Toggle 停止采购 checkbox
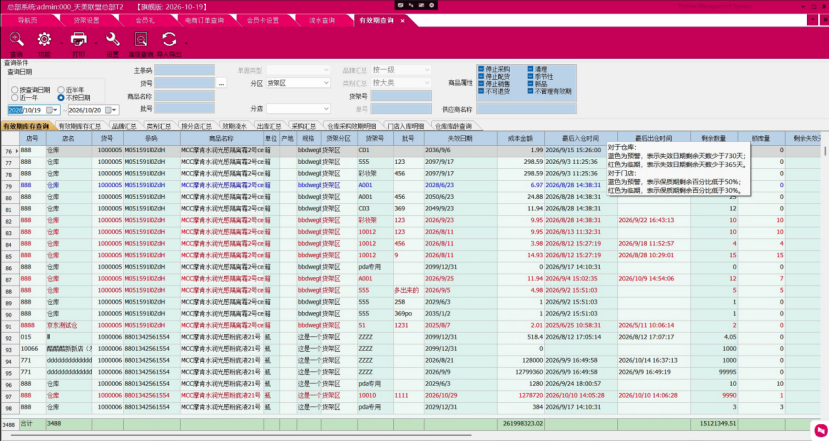This screenshot has width=829, height=441. click(481, 69)
